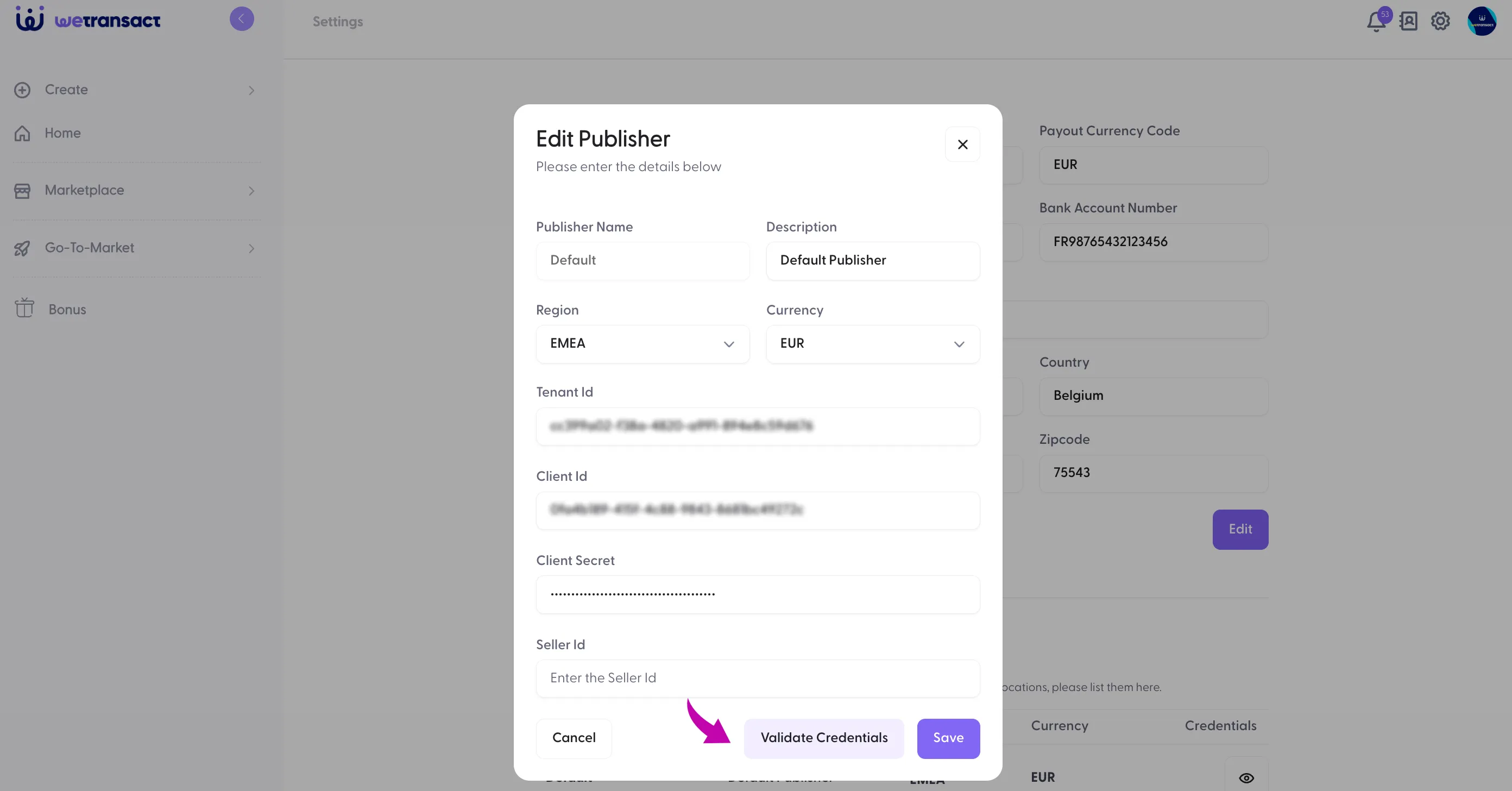Expand the Marketplace submenu chevron

(251, 191)
